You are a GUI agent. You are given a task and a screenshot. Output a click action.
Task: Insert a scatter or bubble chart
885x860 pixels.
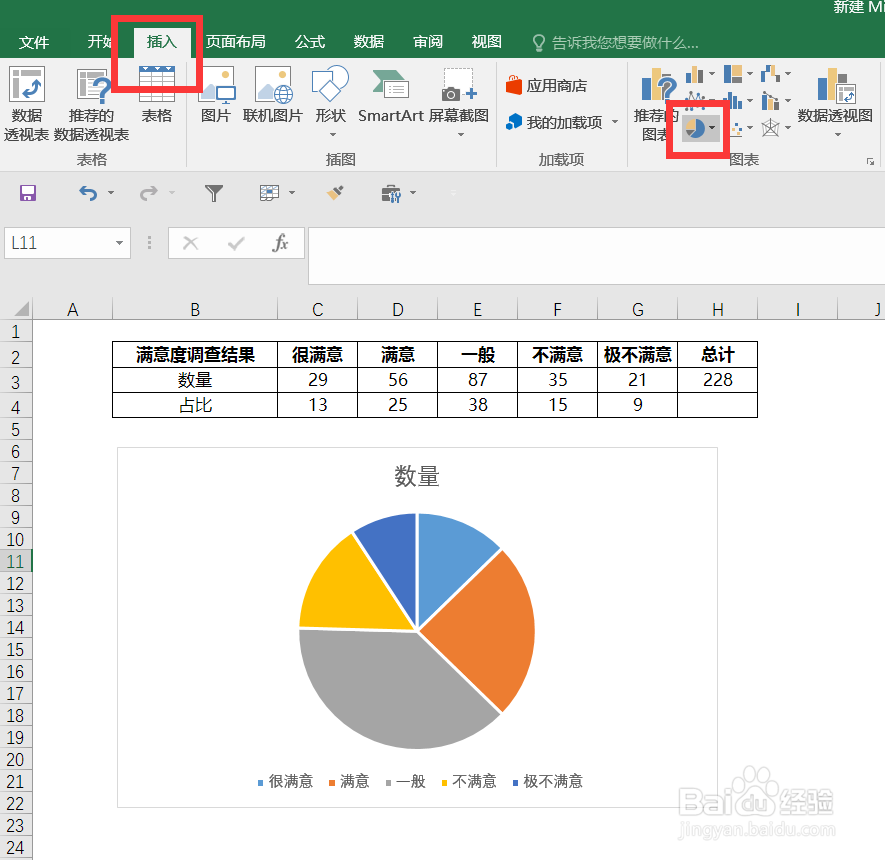741,129
